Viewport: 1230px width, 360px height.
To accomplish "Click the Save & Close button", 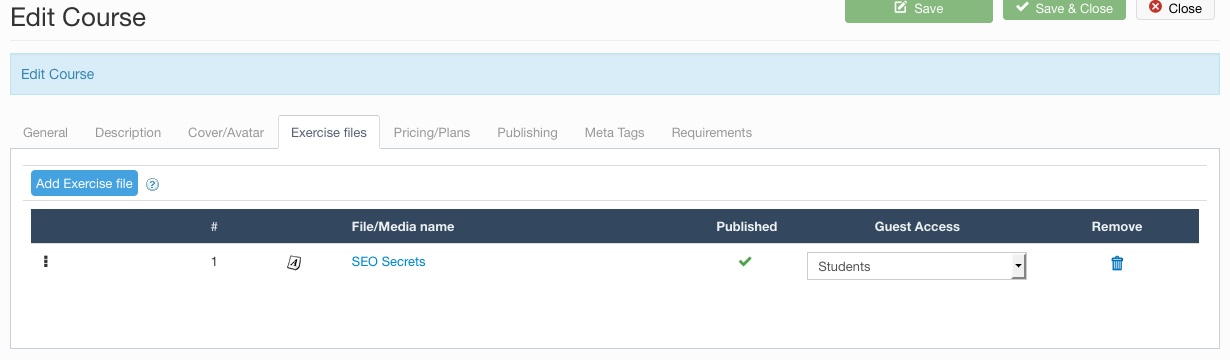I will pos(1064,8).
